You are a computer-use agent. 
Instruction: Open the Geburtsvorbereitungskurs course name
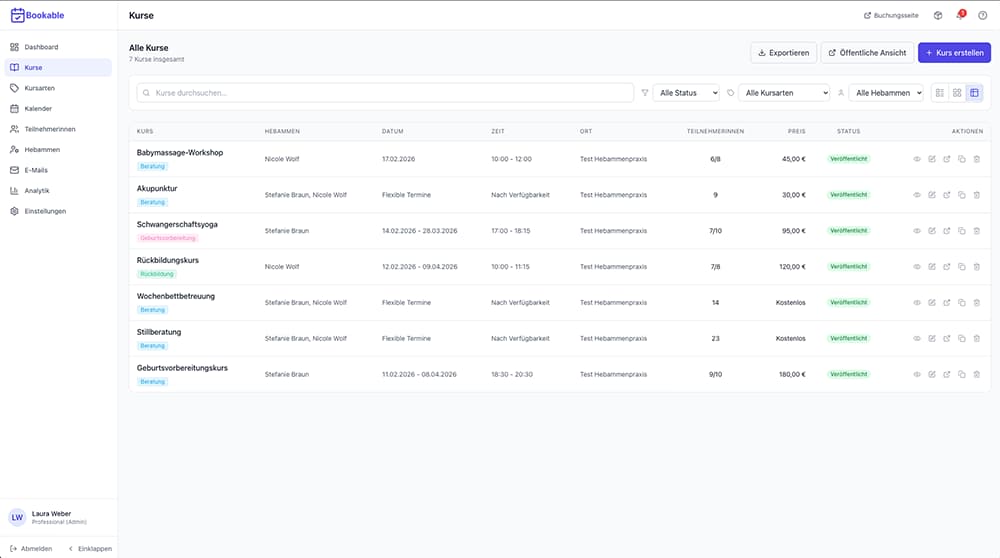click(182, 368)
